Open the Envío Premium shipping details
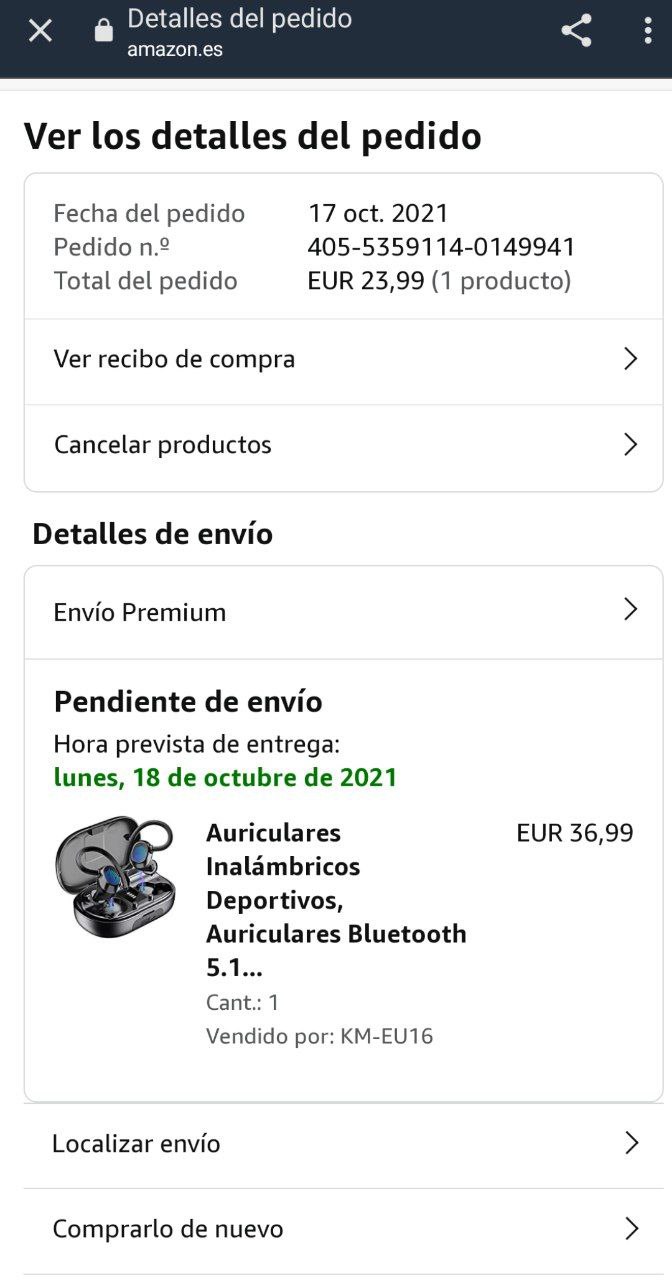 click(x=343, y=612)
